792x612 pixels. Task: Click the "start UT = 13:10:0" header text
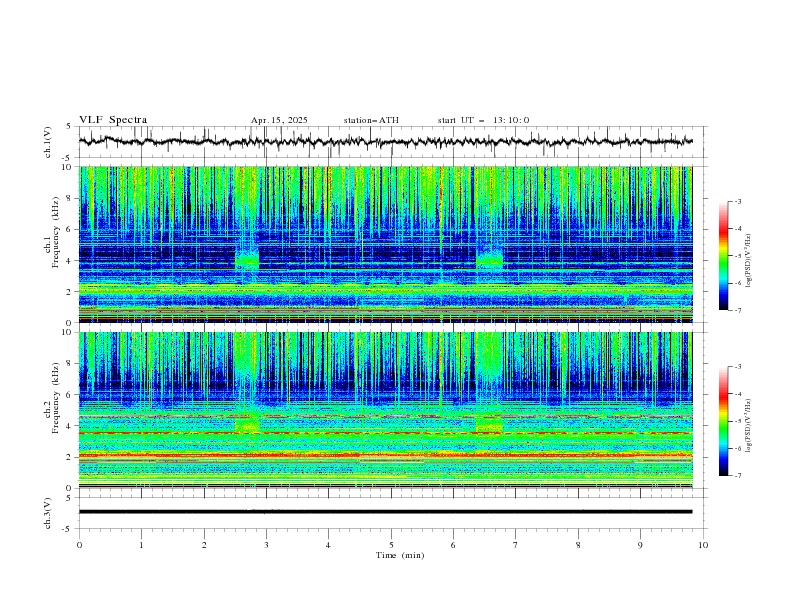pyautogui.click(x=483, y=120)
